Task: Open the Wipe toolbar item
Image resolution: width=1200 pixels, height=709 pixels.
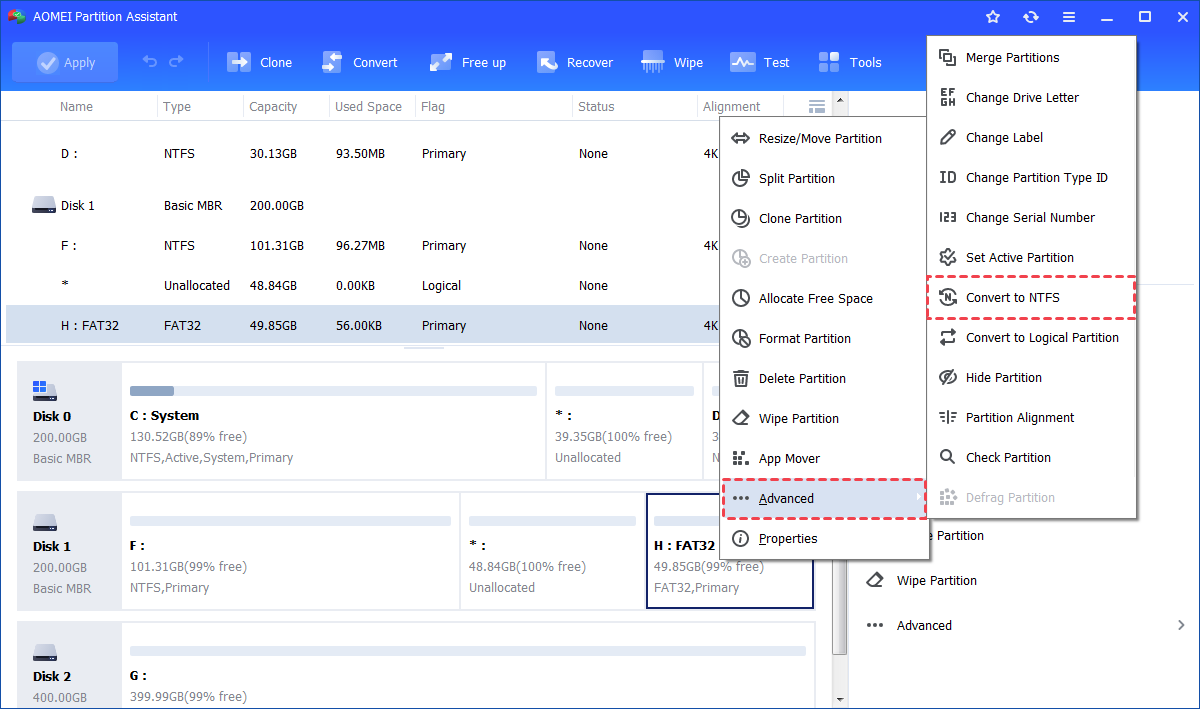Action: tap(673, 62)
